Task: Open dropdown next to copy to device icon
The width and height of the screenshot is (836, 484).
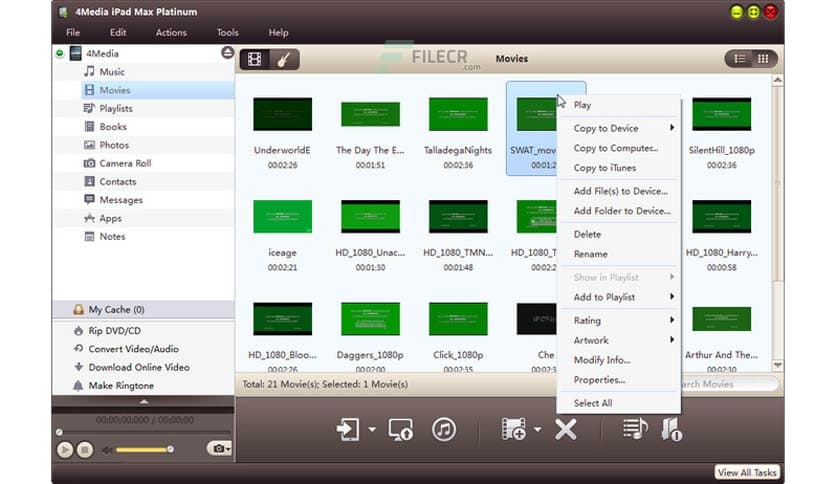Action: point(372,429)
